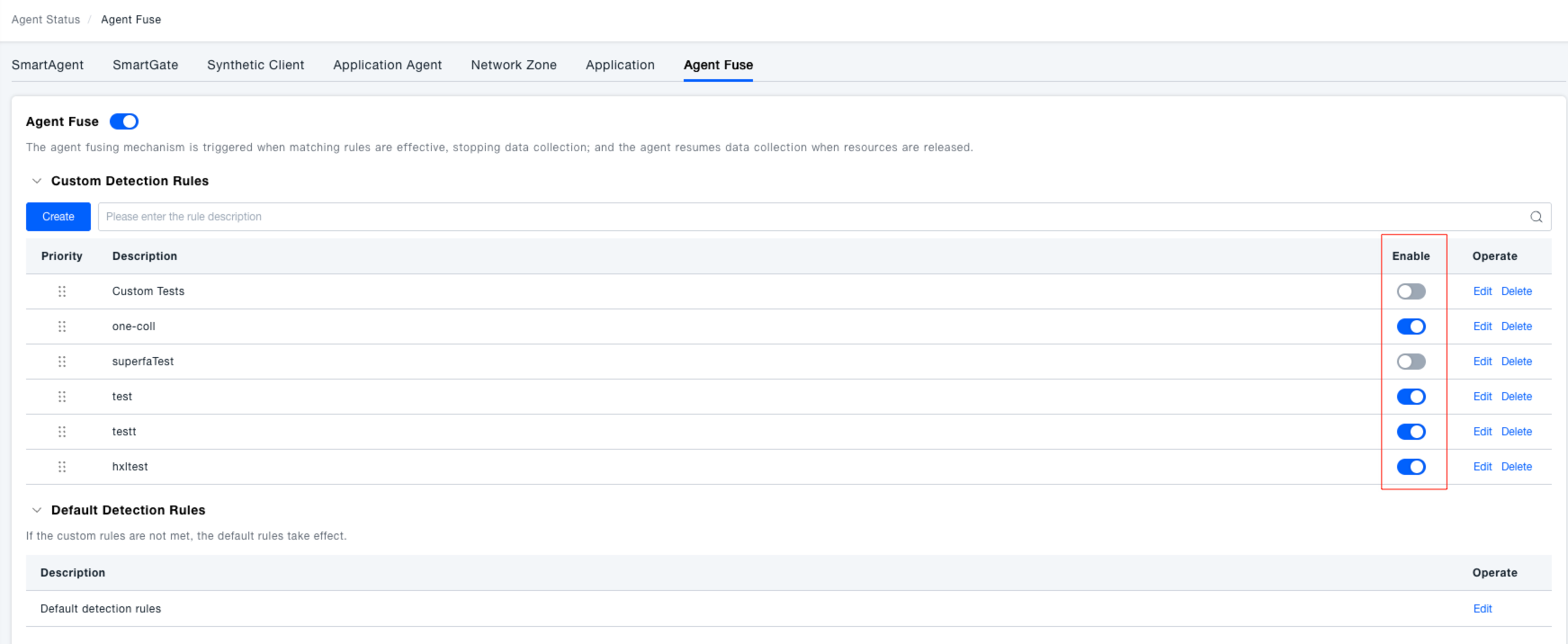1568x644 pixels.
Task: Disable the main Agent Fuse switch
Action: pos(124,121)
